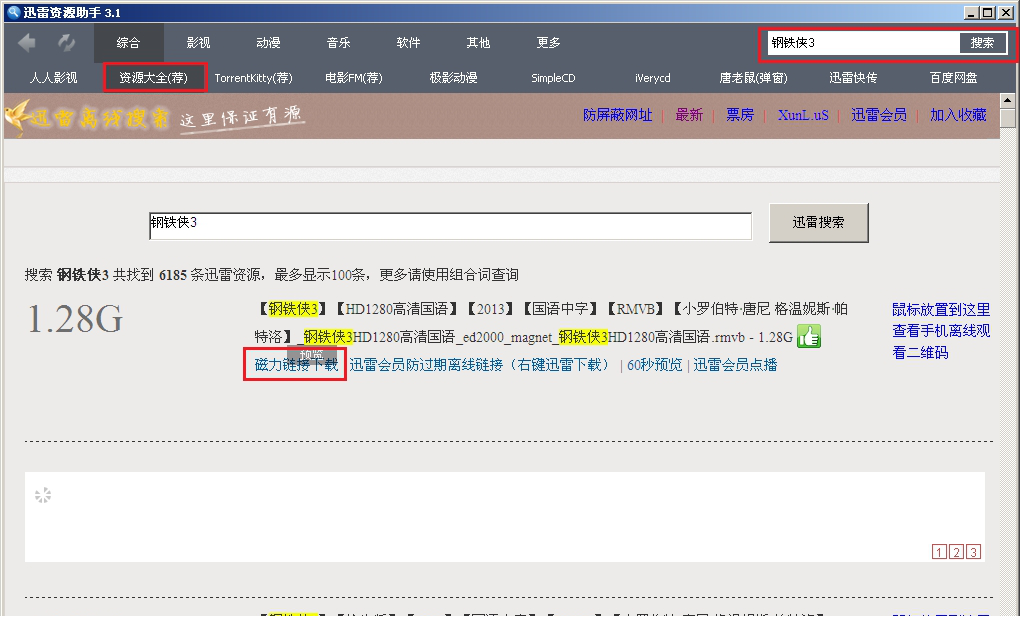Click the app icon in title bar
Image resolution: width=1020 pixels, height=640 pixels.
click(x=13, y=12)
